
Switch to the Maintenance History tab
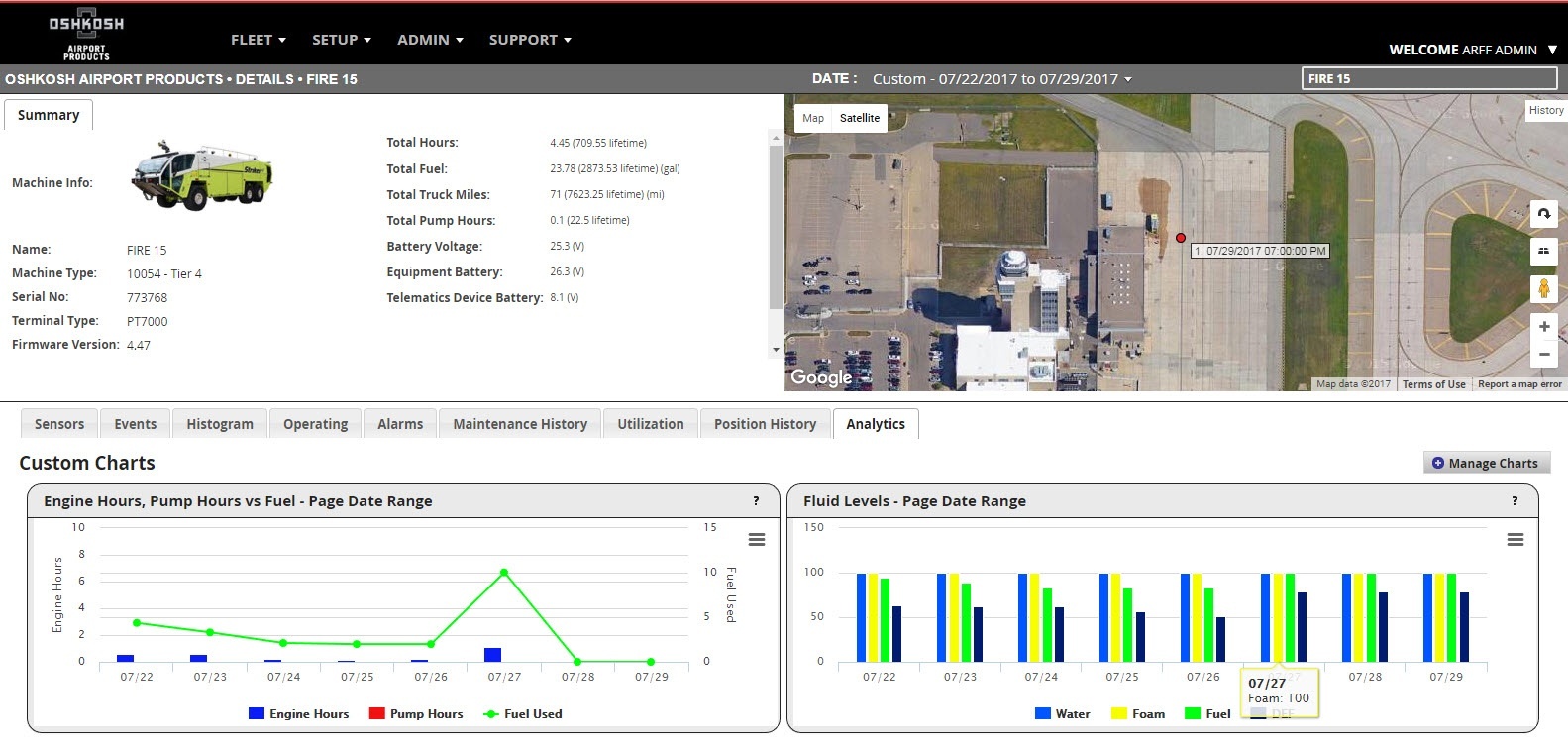point(520,424)
